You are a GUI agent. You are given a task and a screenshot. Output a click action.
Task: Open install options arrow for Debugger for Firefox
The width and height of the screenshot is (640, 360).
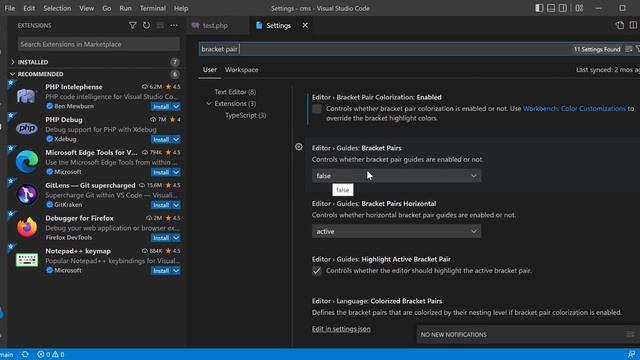pyautogui.click(x=176, y=238)
